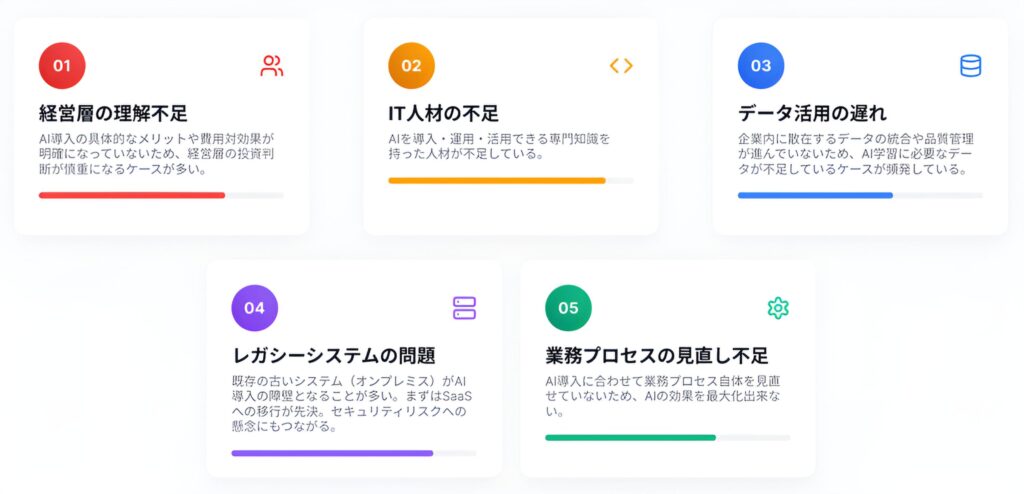Click the purple server icon
Viewport: 1024px width, 494px height.
pyautogui.click(x=464, y=308)
